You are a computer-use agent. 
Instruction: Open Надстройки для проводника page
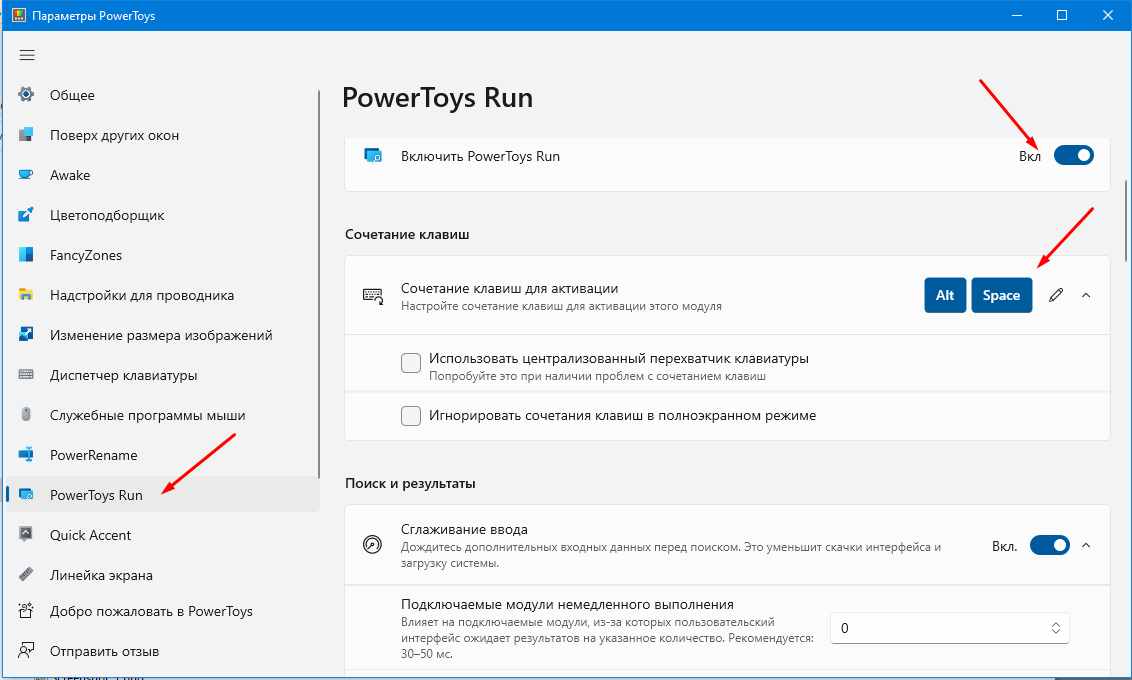point(162,295)
